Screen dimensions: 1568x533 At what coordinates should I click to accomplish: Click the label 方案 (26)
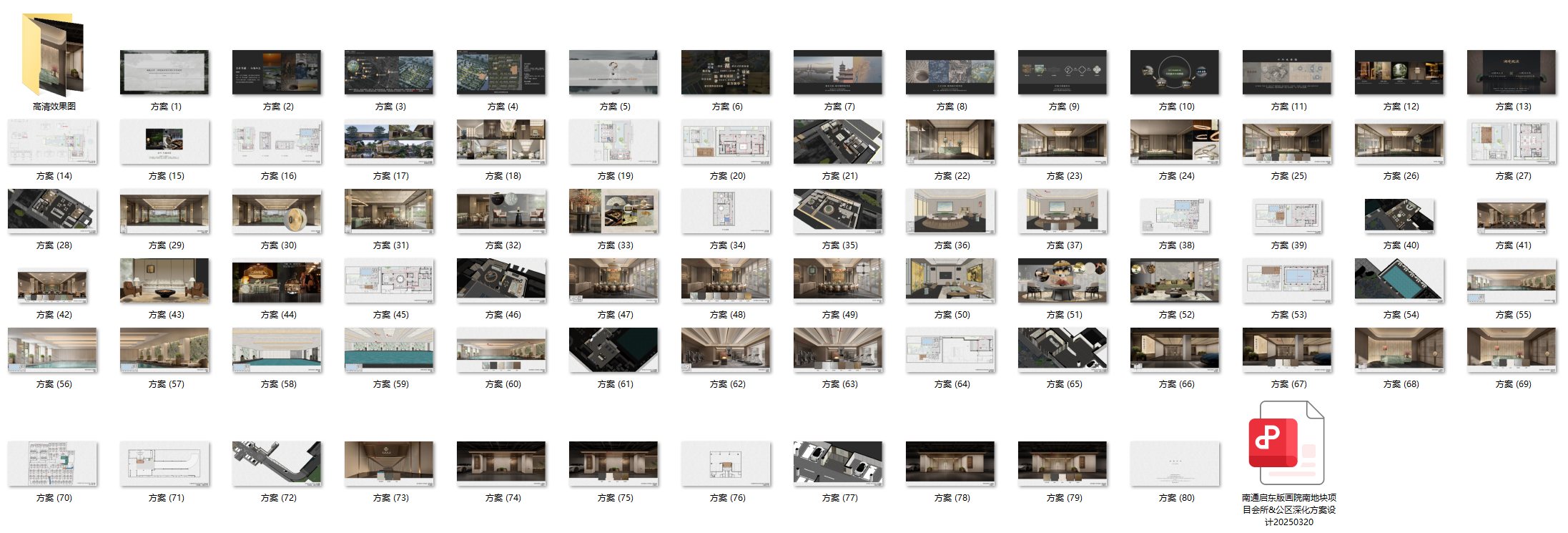pyautogui.click(x=1401, y=176)
